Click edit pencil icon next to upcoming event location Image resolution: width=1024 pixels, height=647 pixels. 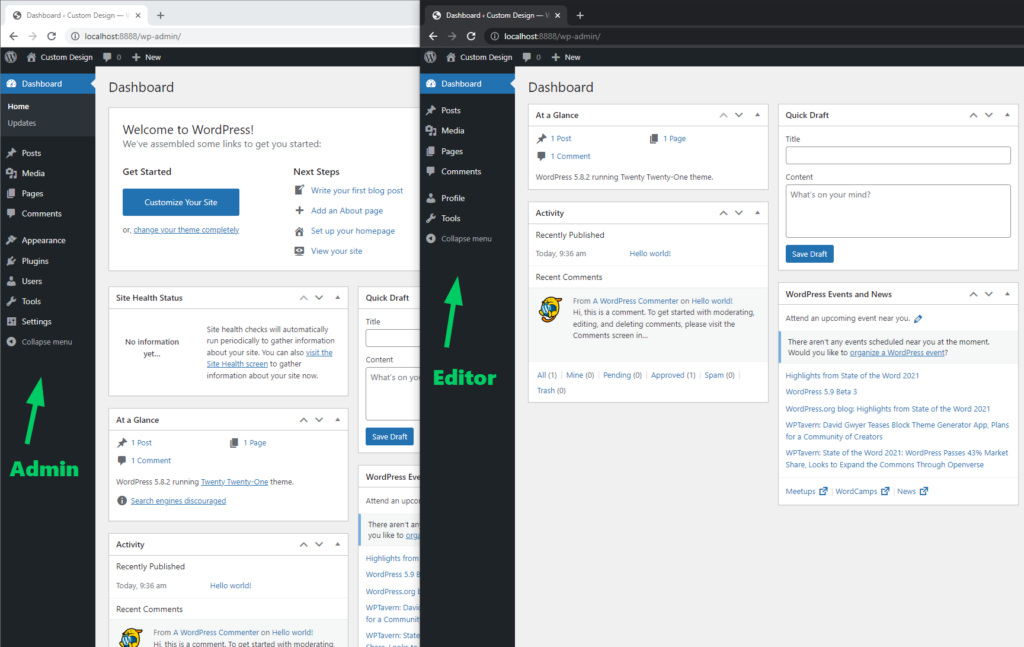[x=918, y=319]
